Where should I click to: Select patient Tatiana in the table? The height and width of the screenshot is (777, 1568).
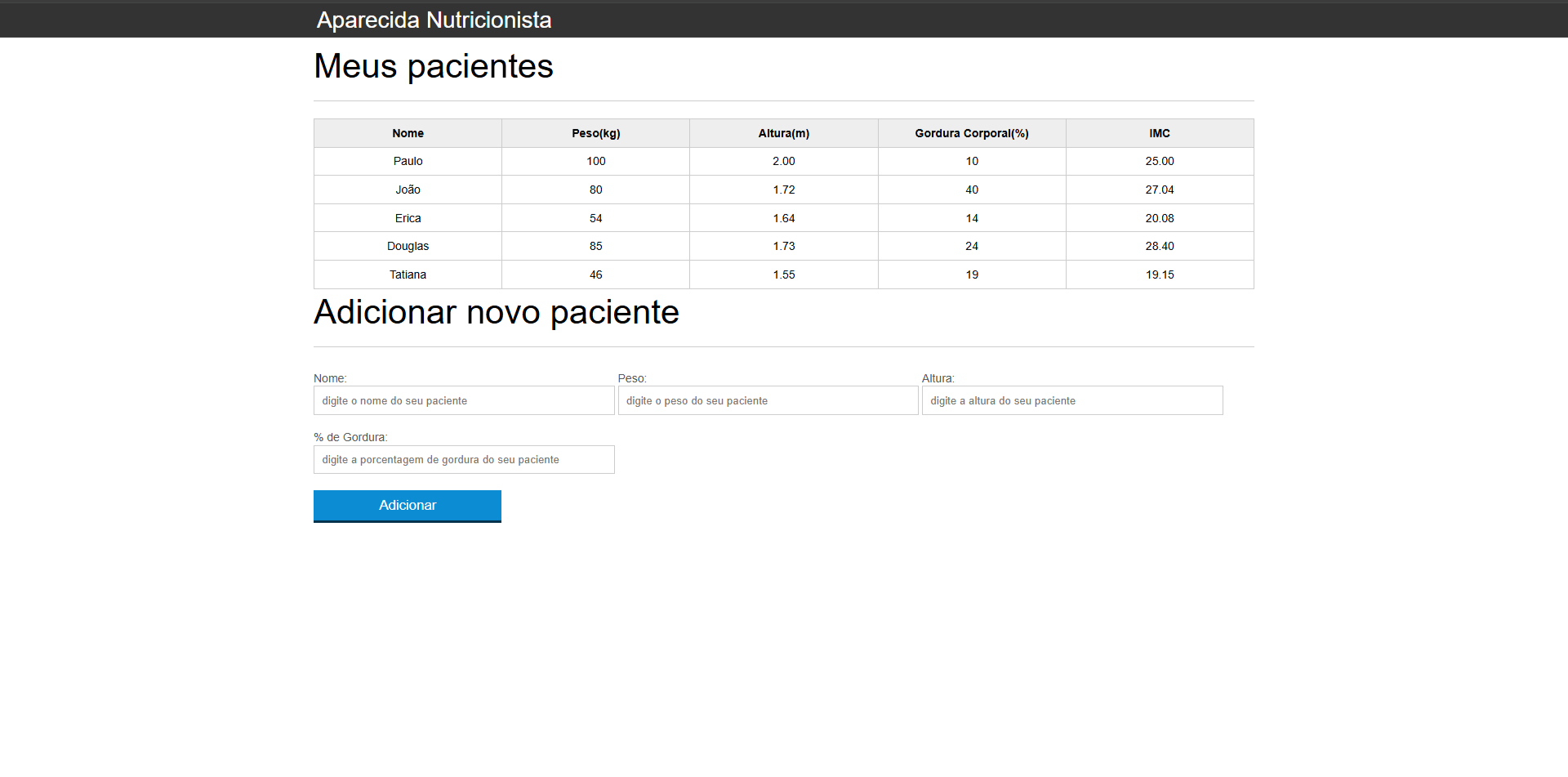tap(408, 275)
